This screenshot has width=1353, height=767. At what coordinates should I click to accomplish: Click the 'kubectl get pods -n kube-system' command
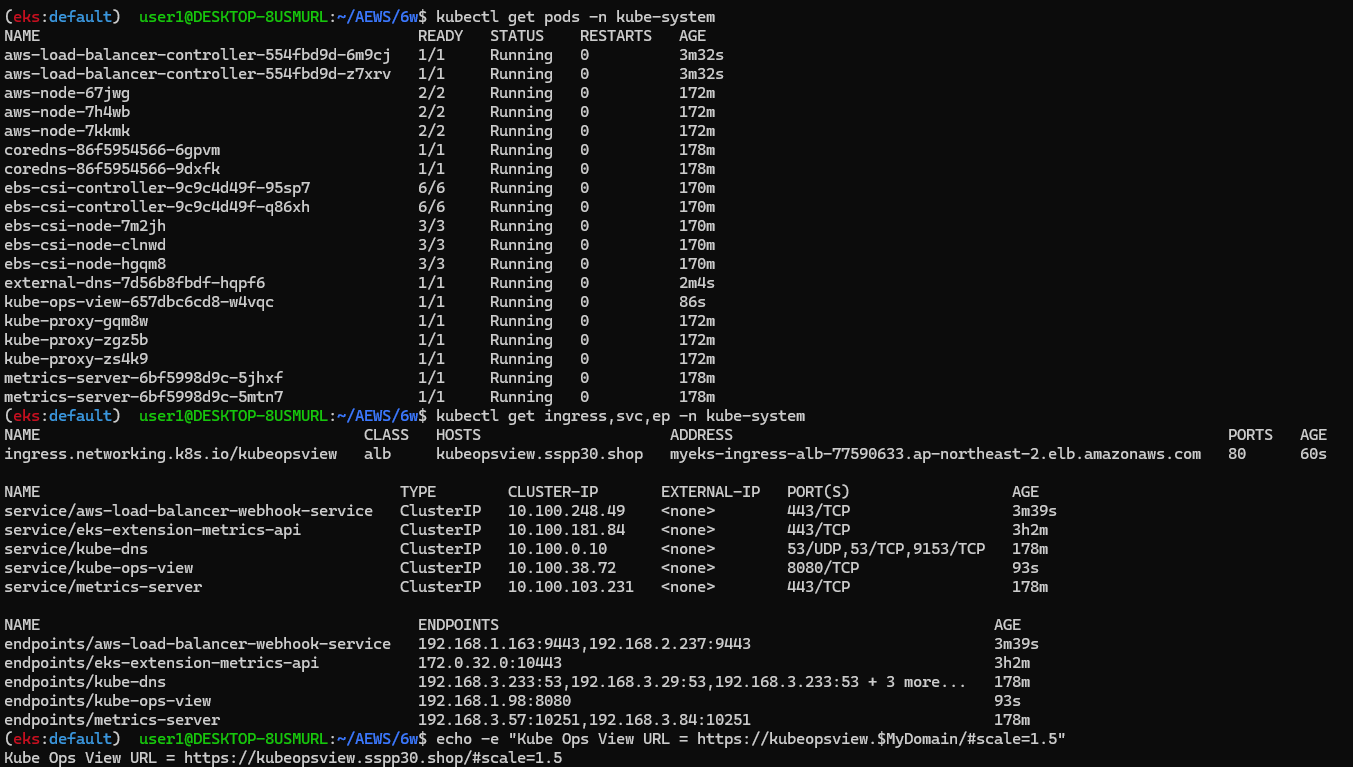(x=576, y=17)
